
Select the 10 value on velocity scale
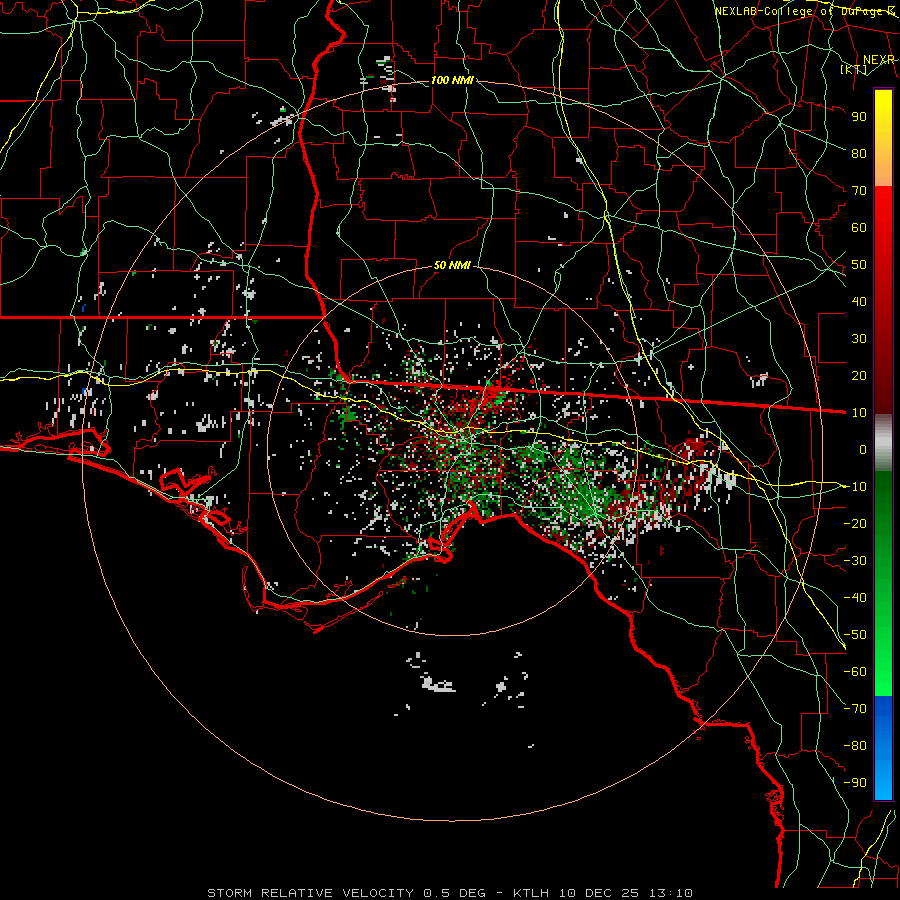(859, 413)
